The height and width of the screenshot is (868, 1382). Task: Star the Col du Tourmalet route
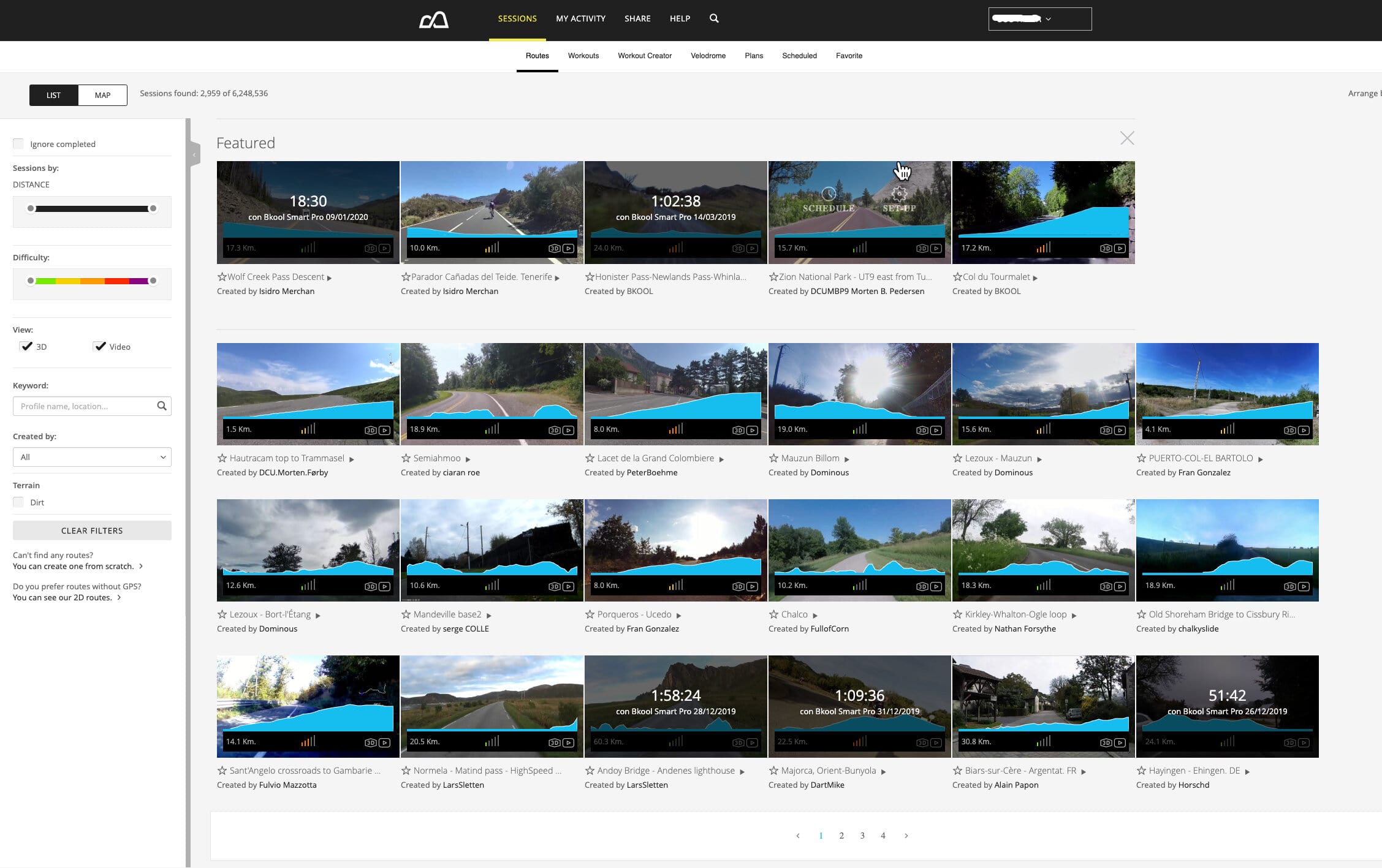click(957, 277)
